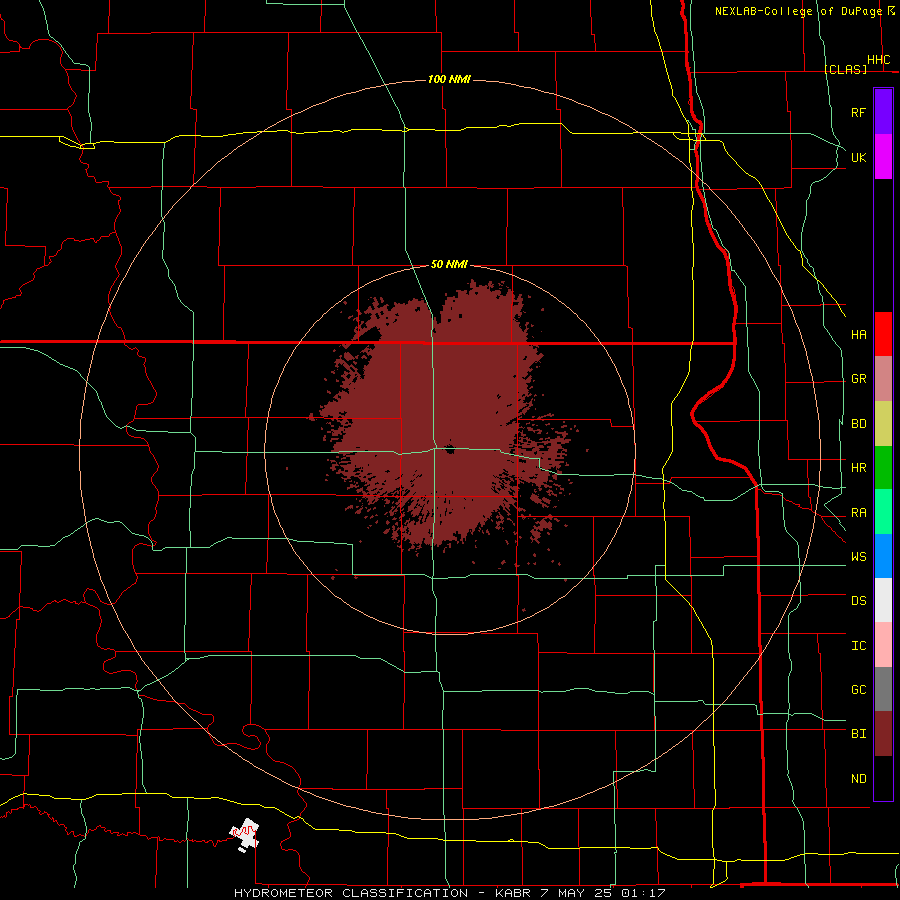Click the ND black legend swatch
Viewport: 900px width, 900px height.
click(883, 778)
